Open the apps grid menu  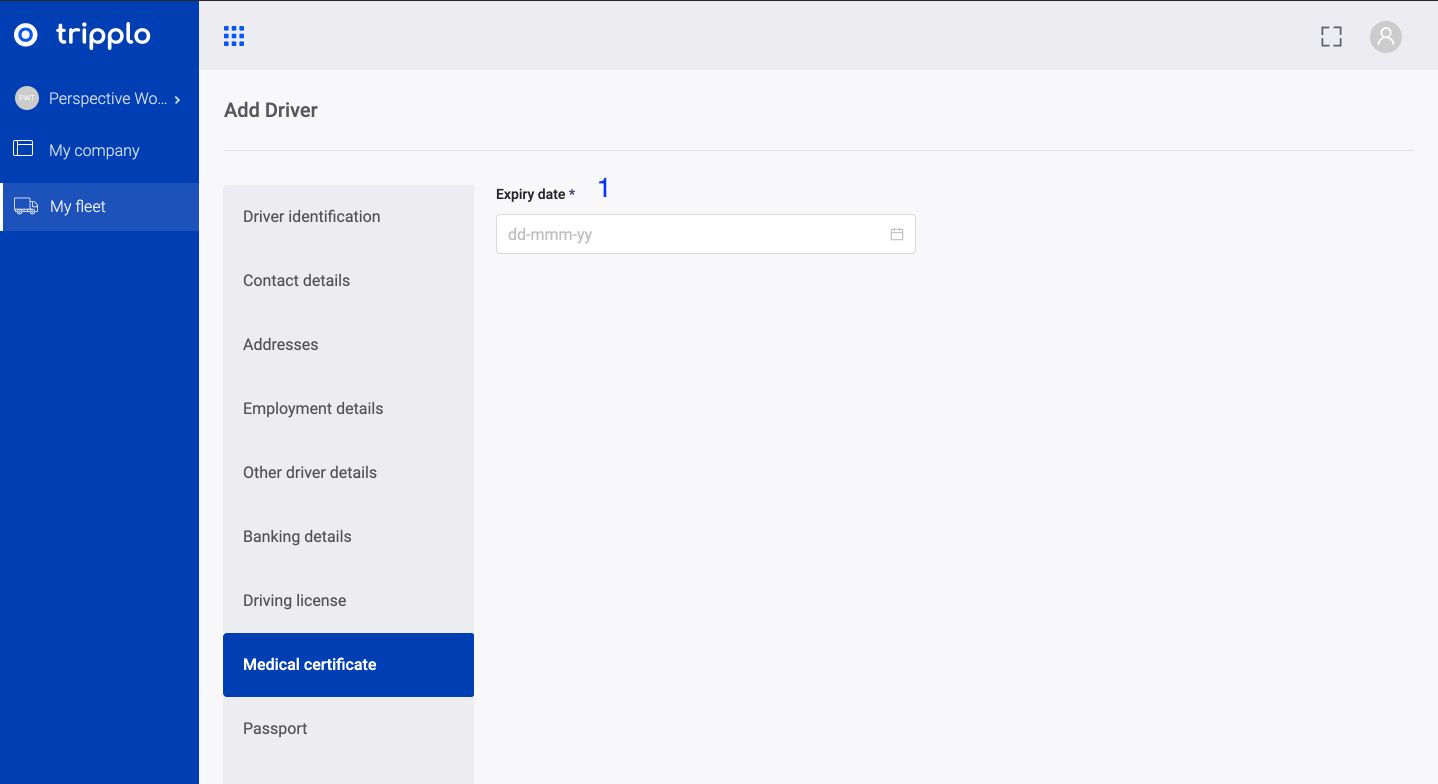pyautogui.click(x=234, y=37)
